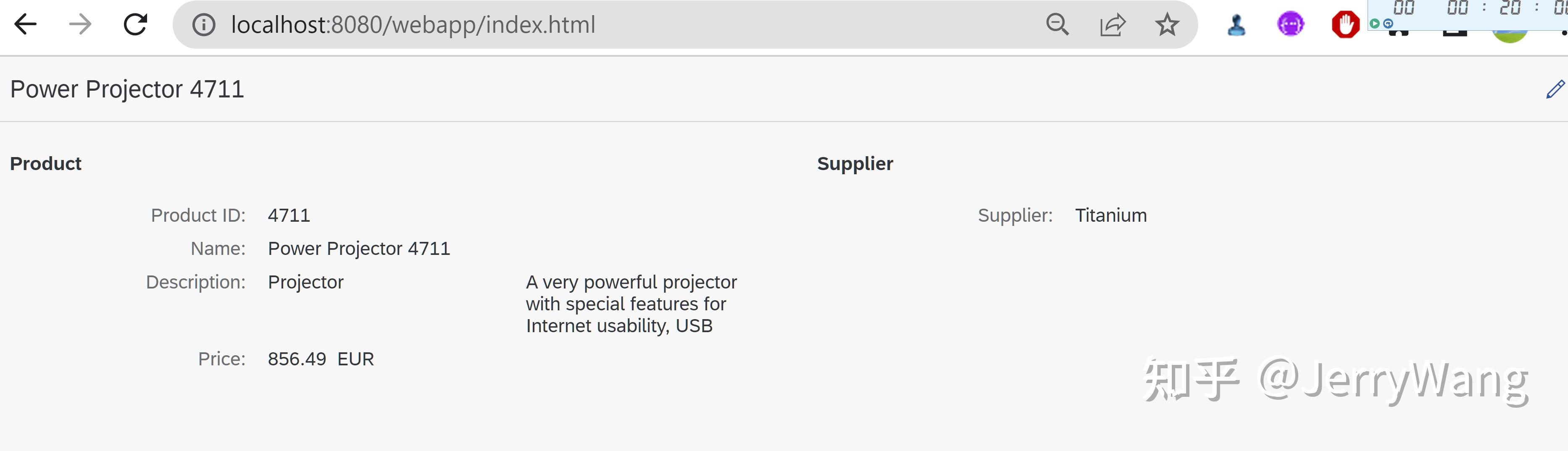
Task: Start the timer with the play button
Action: pos(1375,24)
